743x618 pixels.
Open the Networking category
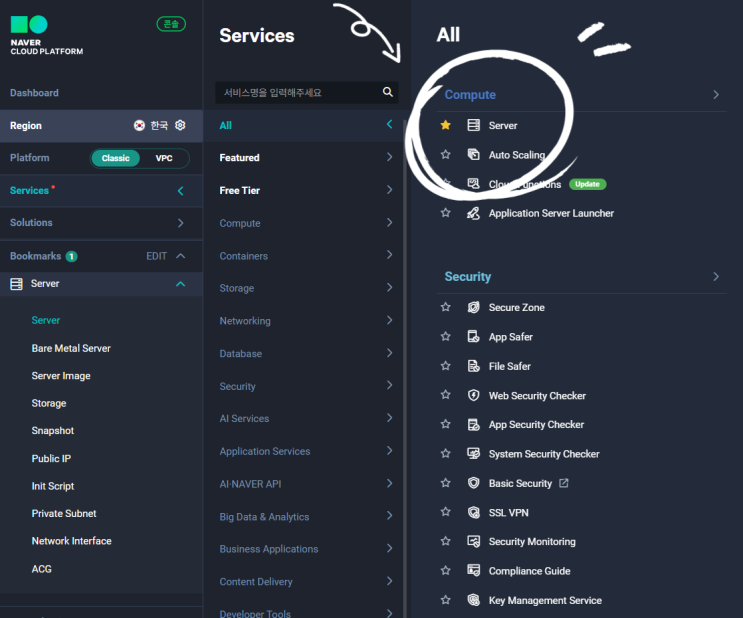coord(306,321)
